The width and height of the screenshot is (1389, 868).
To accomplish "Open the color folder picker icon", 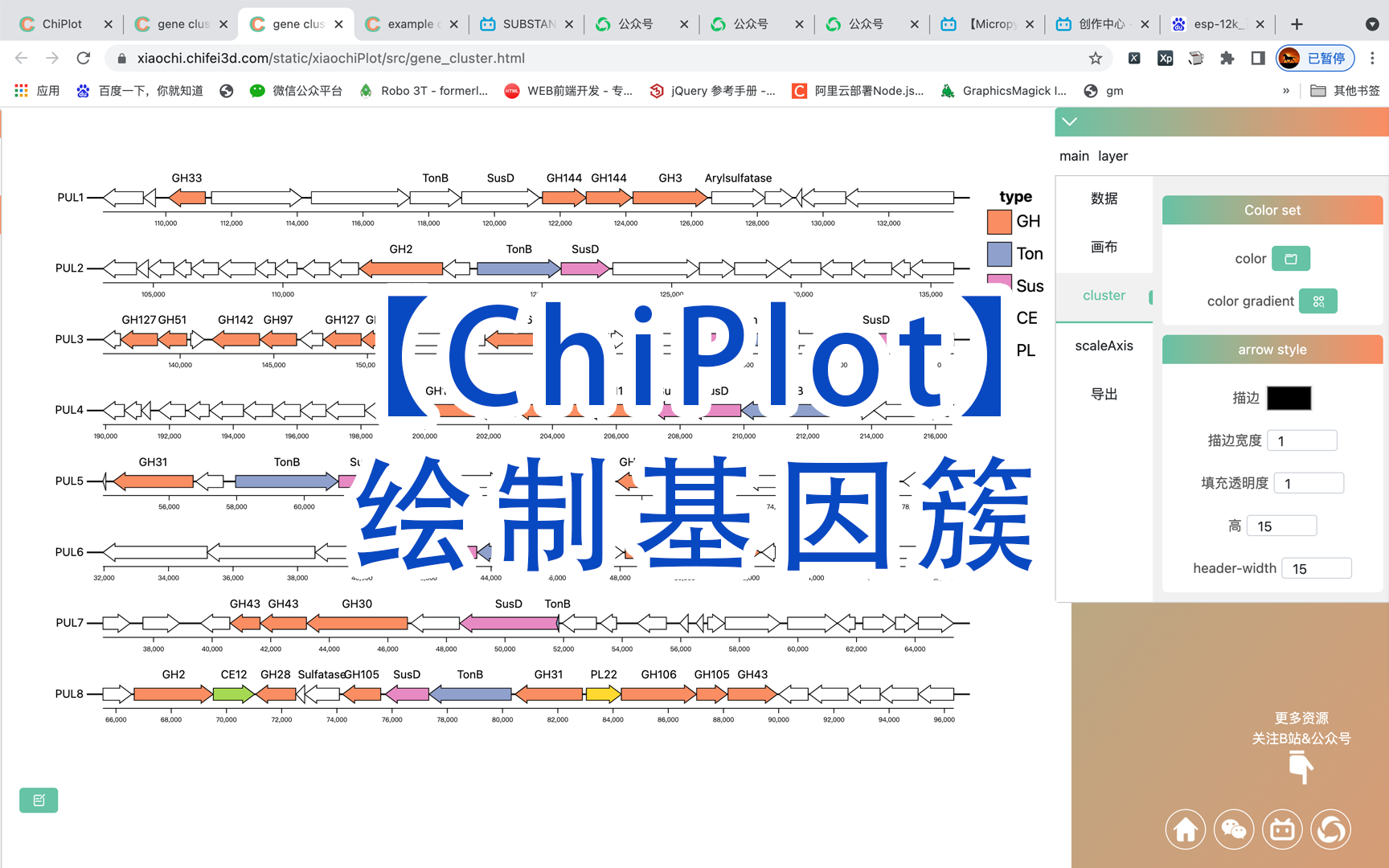I will coord(1291,258).
